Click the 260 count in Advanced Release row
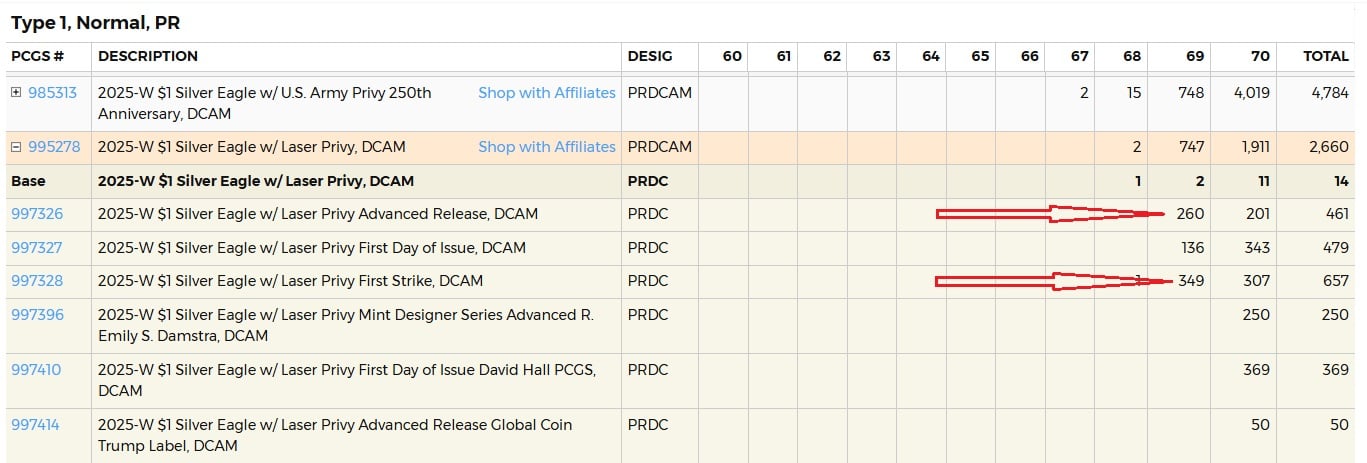The width and height of the screenshot is (1367, 463). pyautogui.click(x=1191, y=214)
